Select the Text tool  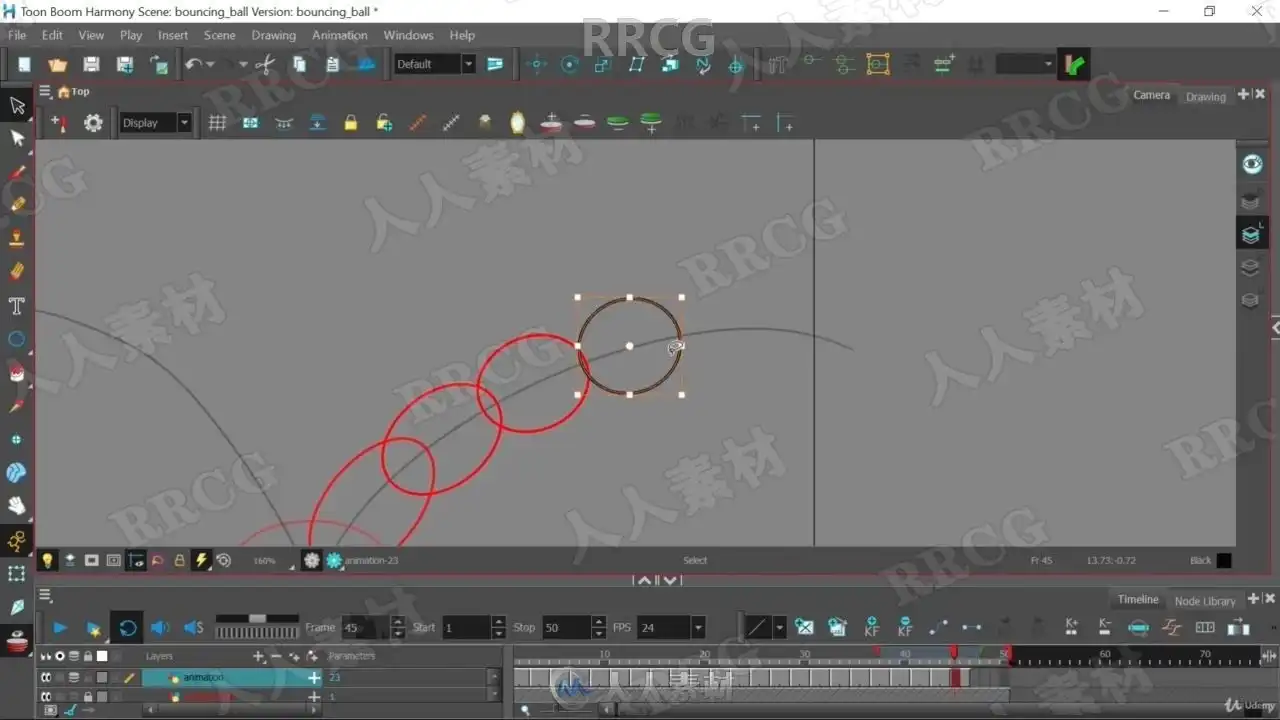pos(17,305)
